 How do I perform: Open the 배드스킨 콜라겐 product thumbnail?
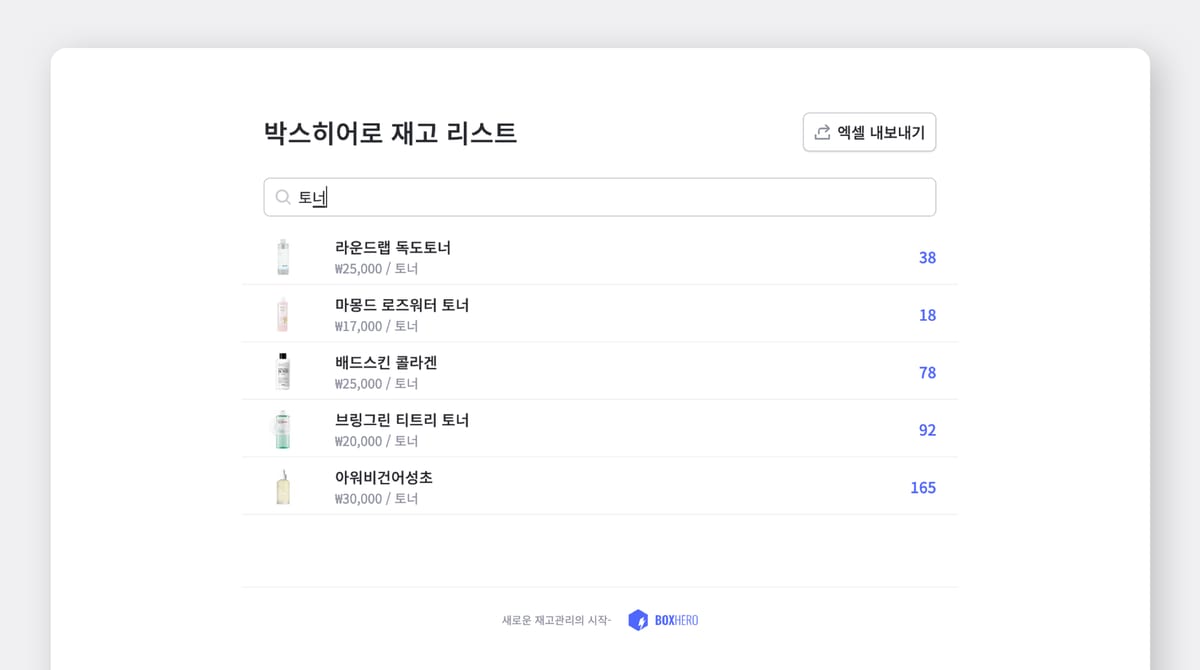coord(282,371)
